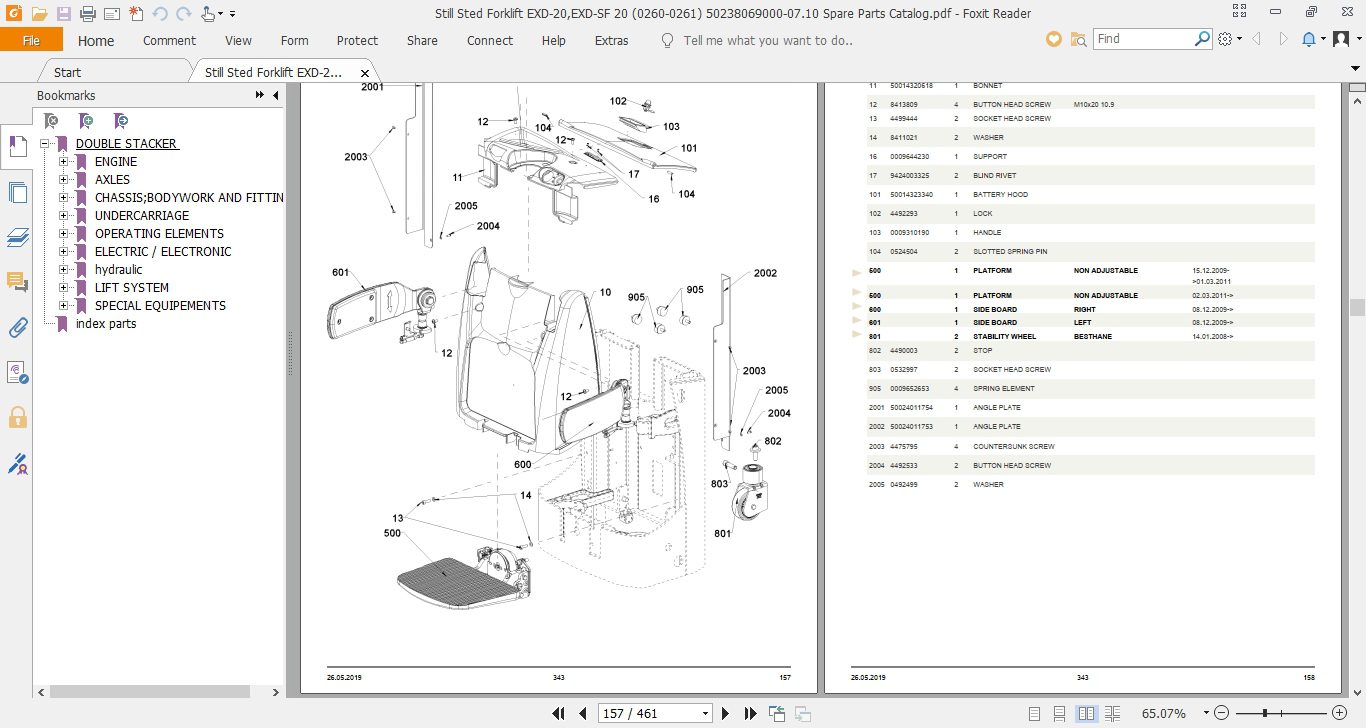Switch to the Home ribbon tab
1366x728 pixels.
tap(96, 41)
